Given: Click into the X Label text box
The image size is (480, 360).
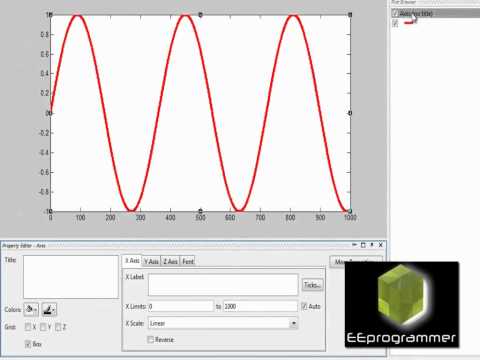Looking at the screenshot, I should [223, 285].
